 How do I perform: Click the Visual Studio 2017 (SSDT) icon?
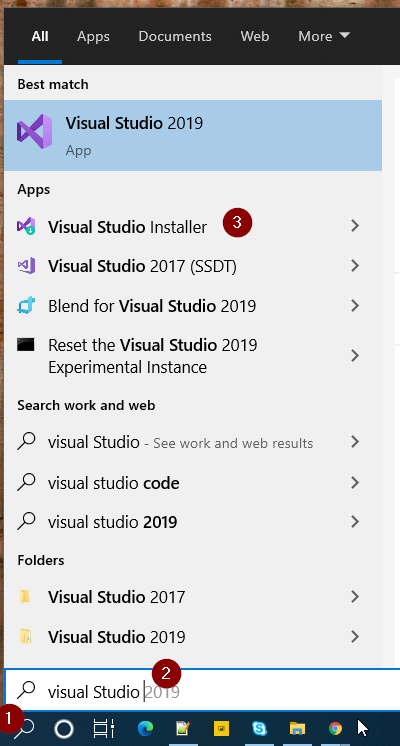click(x=26, y=265)
